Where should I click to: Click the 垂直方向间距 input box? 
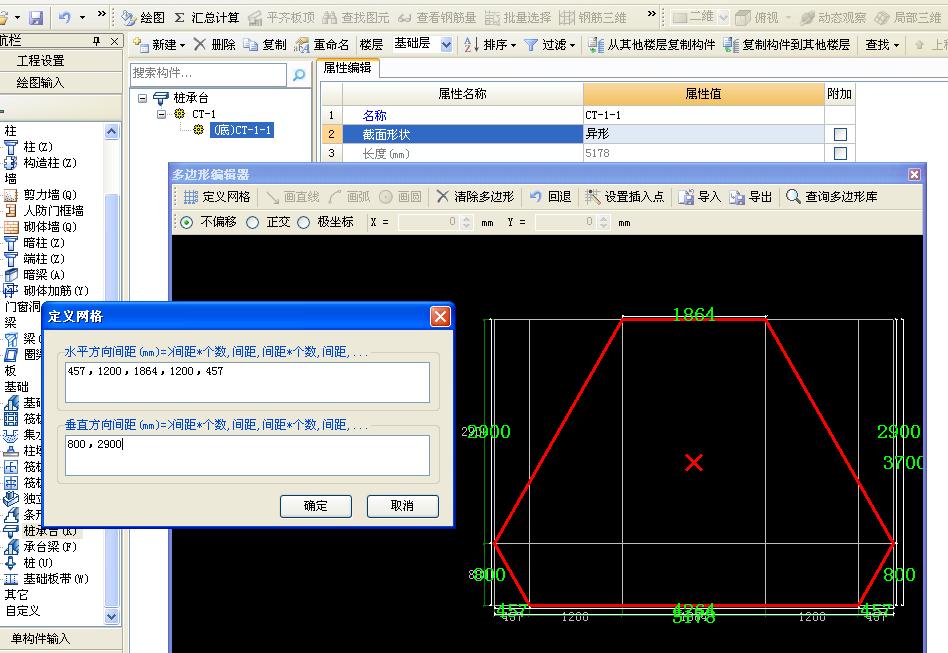[x=247, y=455]
